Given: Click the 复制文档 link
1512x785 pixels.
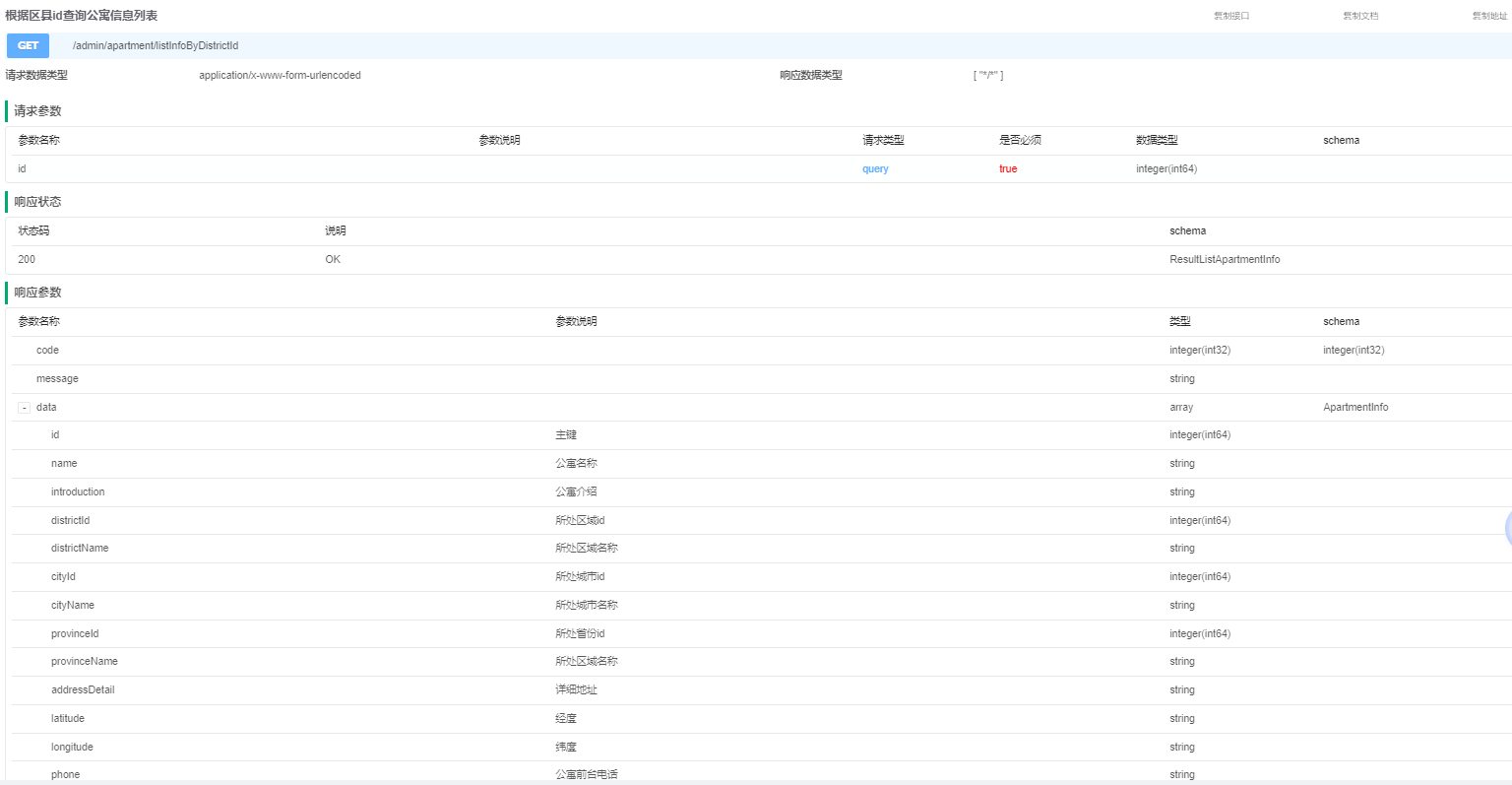Looking at the screenshot, I should click(1360, 16).
